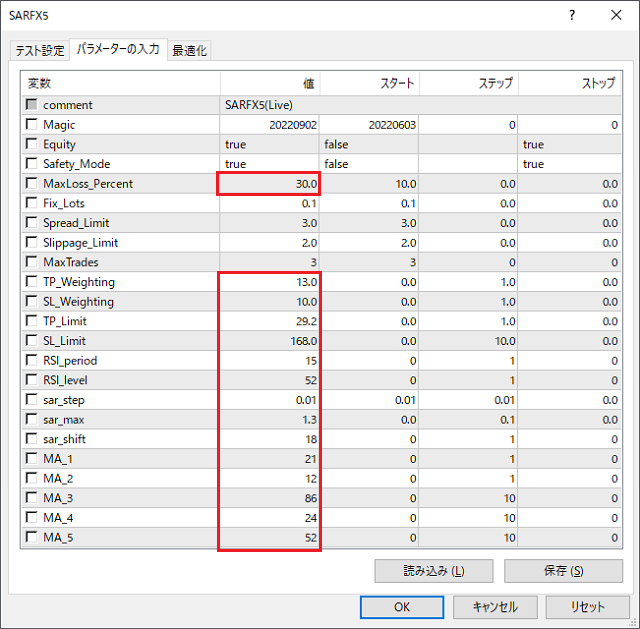640x629 pixels.
Task: Toggle the MA_5 checkbox
Action: [31, 537]
